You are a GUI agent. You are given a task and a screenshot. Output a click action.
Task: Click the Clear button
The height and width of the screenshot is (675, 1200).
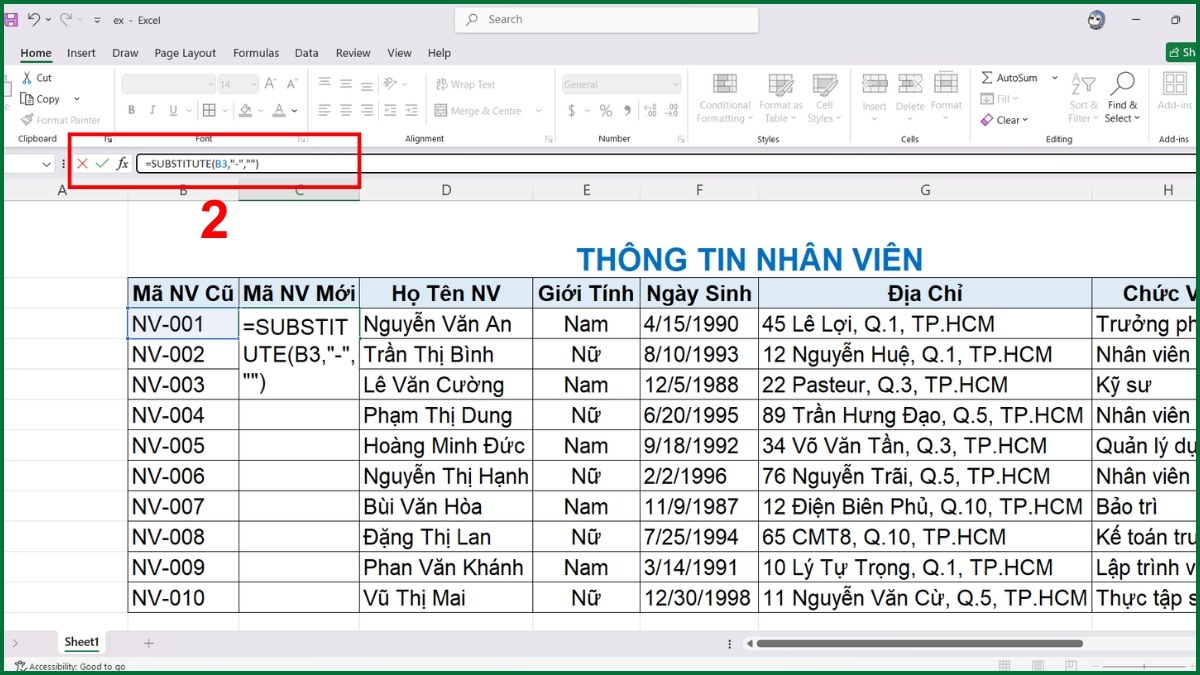point(1005,119)
